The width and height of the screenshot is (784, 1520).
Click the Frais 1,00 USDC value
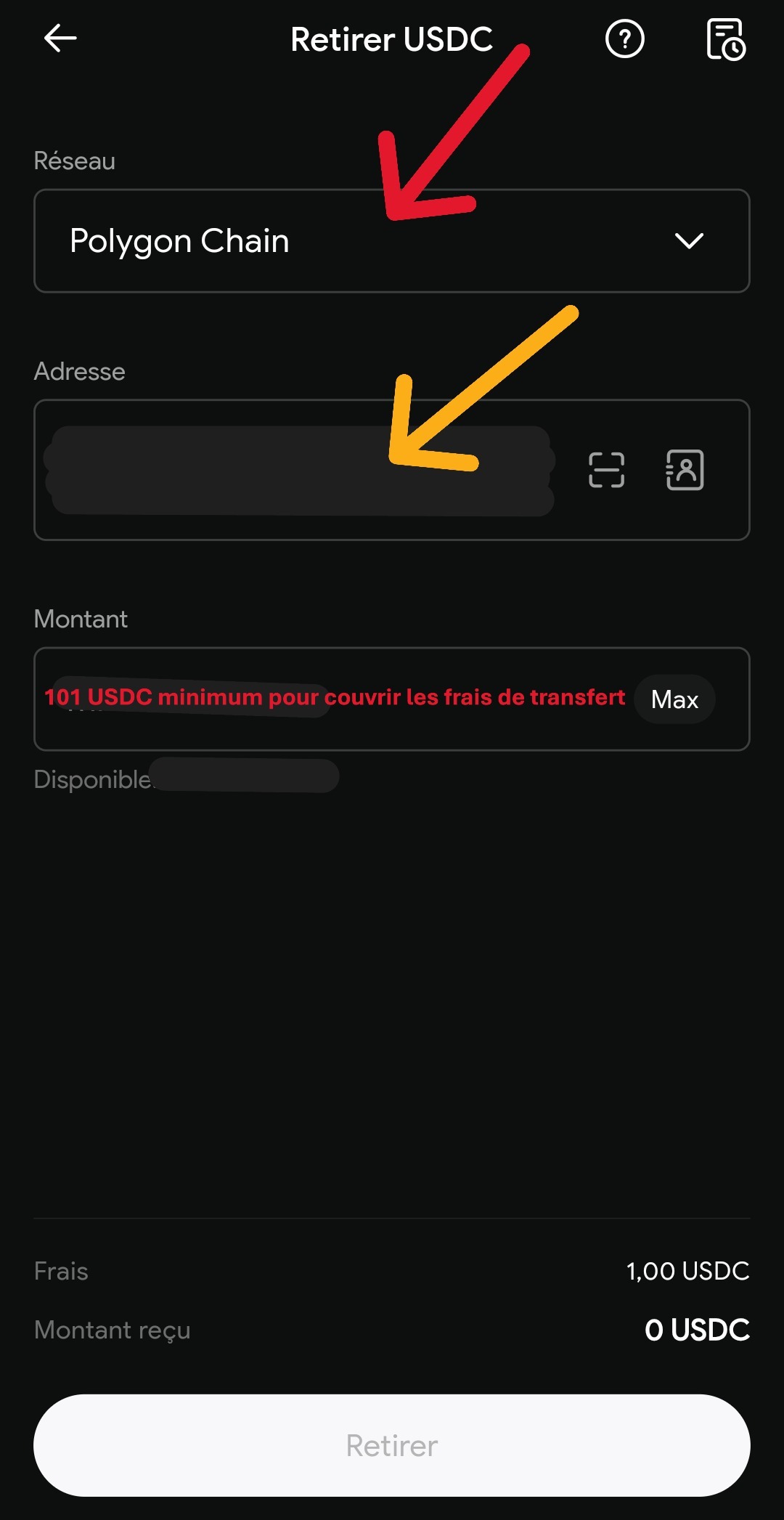[x=687, y=1271]
